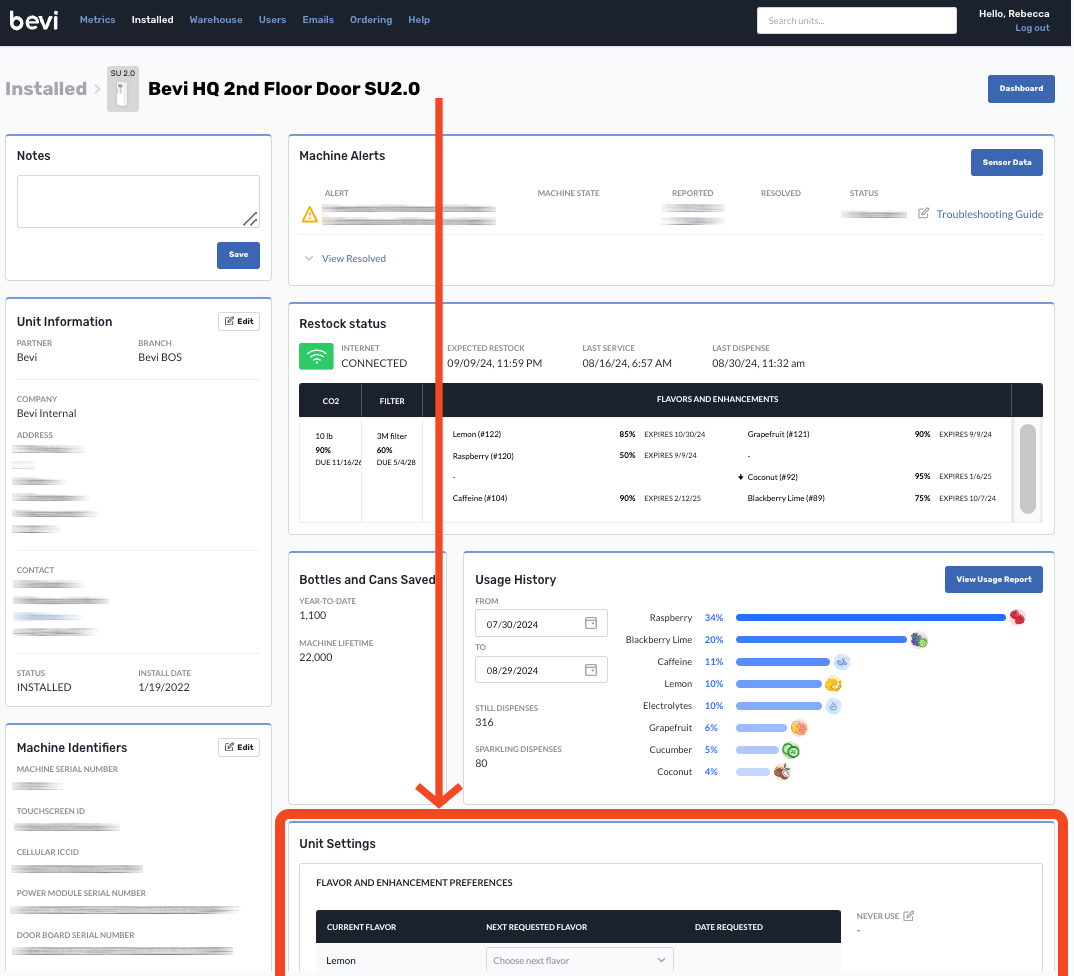Click the Grapefruit (#121) flavor entry
Viewport: 1074px width, 976px height.
click(778, 434)
